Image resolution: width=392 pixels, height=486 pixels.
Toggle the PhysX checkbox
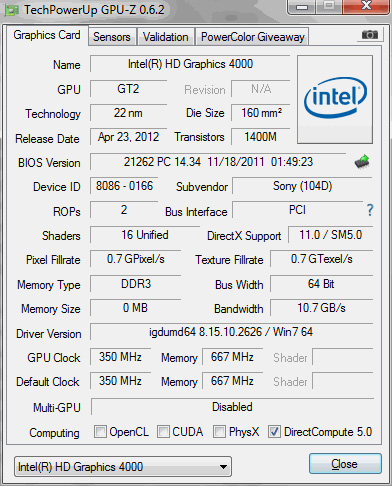(x=219, y=431)
